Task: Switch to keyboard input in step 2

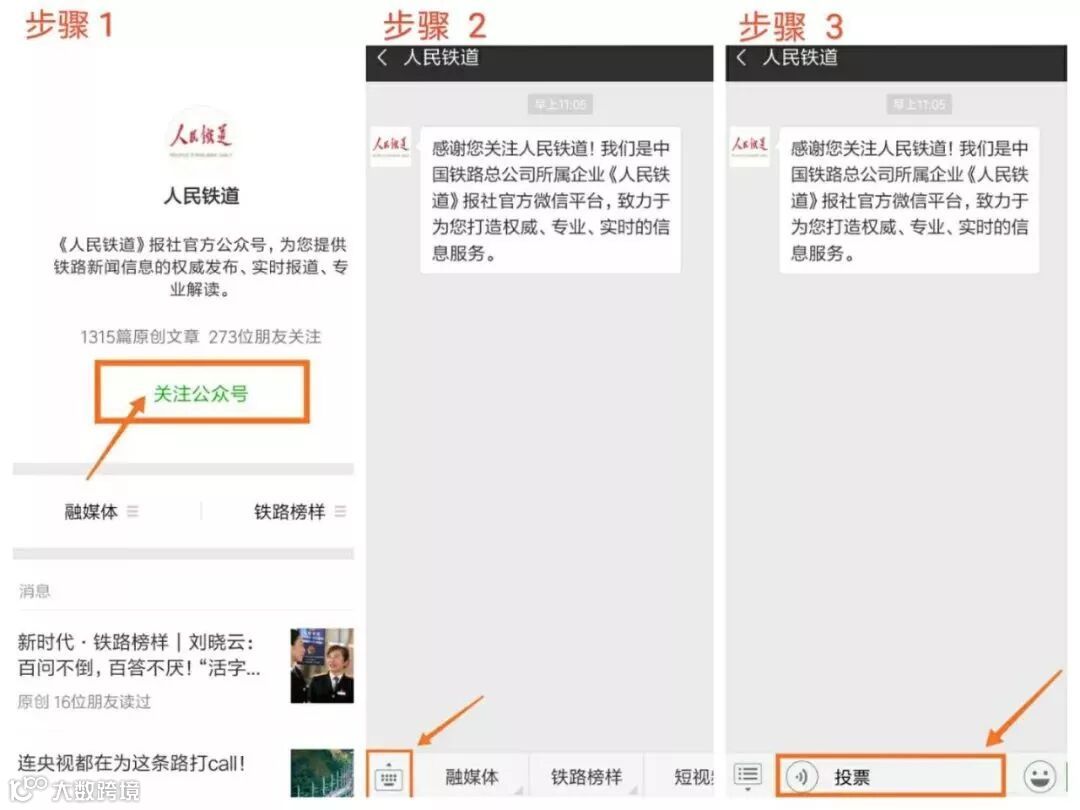Action: 389,777
